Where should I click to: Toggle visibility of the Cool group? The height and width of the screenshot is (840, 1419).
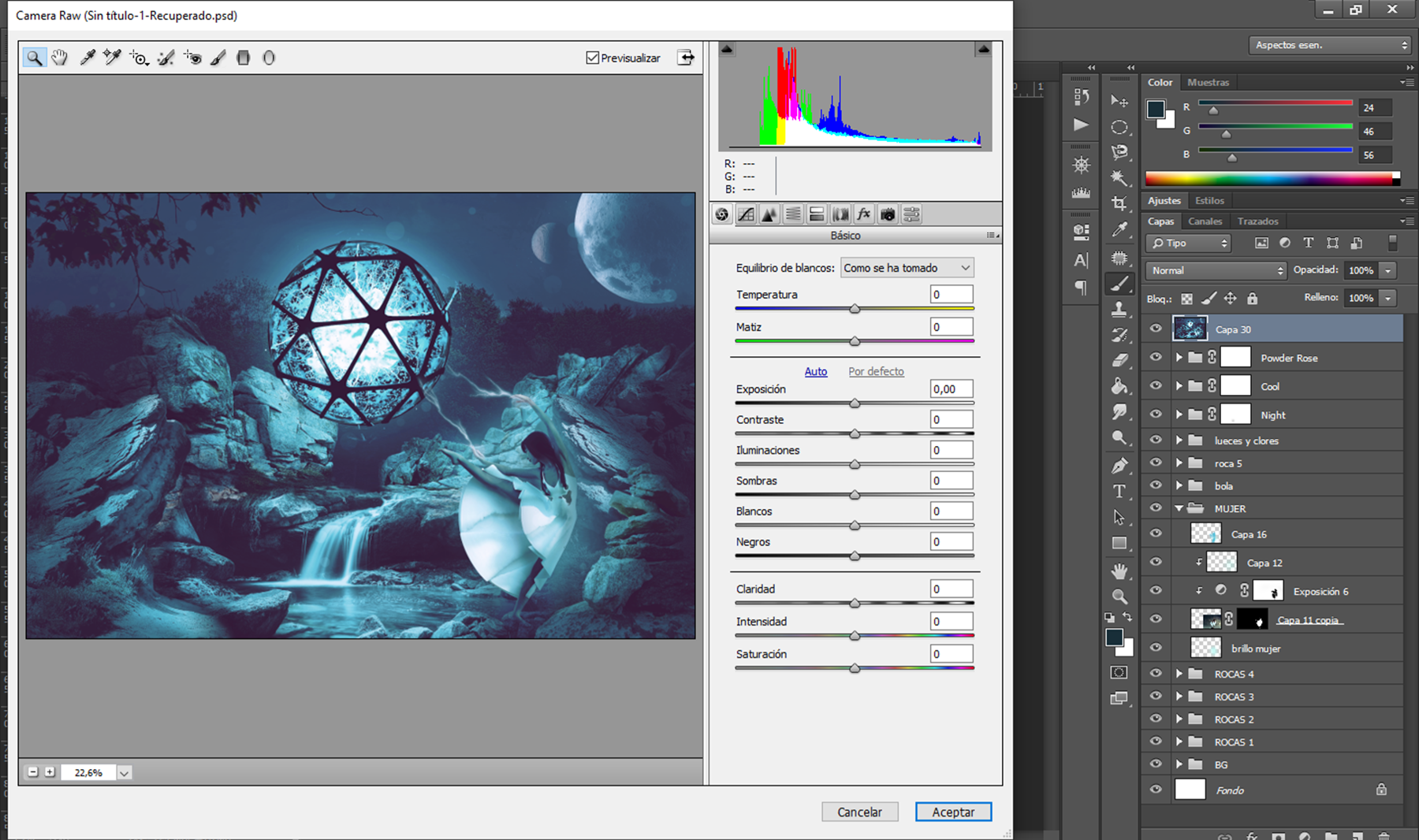(x=1156, y=385)
